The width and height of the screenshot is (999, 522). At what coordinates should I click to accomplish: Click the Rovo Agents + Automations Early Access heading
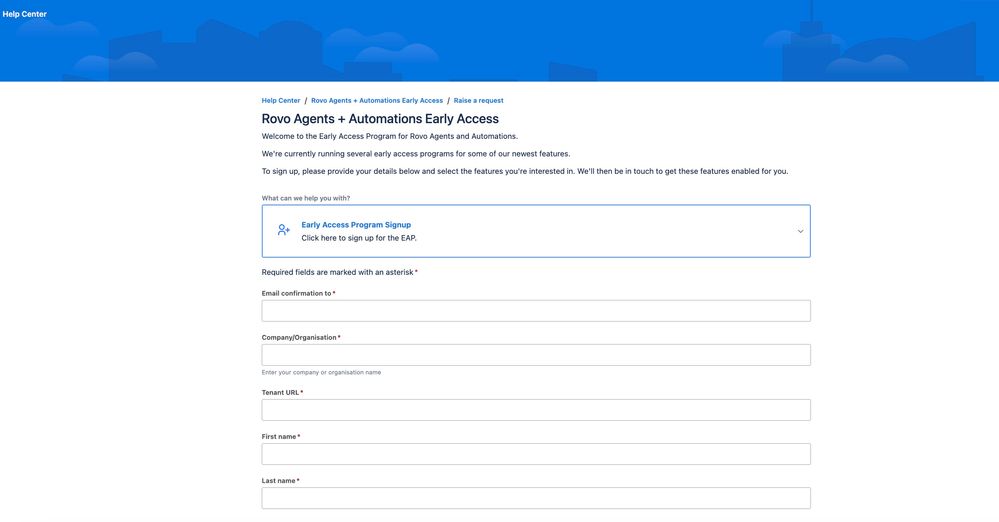pyautogui.click(x=380, y=119)
